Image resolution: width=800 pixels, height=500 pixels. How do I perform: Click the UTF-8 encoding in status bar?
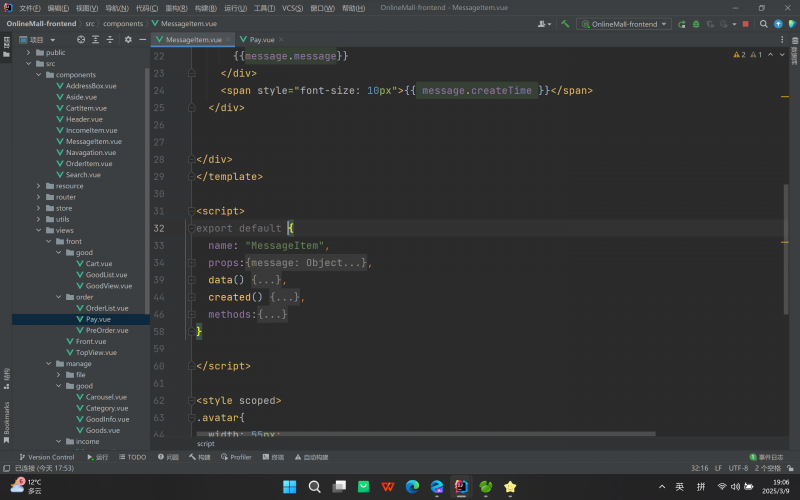[x=738, y=468]
